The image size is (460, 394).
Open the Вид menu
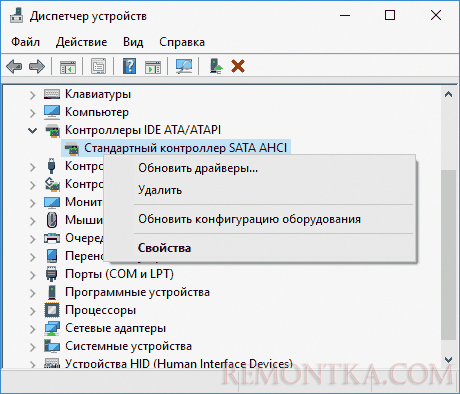[133, 42]
